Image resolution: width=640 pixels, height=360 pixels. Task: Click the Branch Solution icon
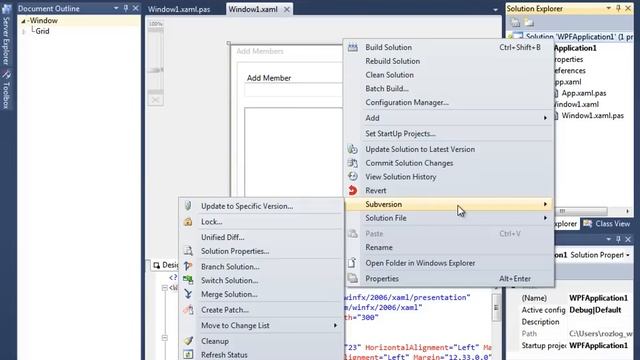tap(188, 266)
